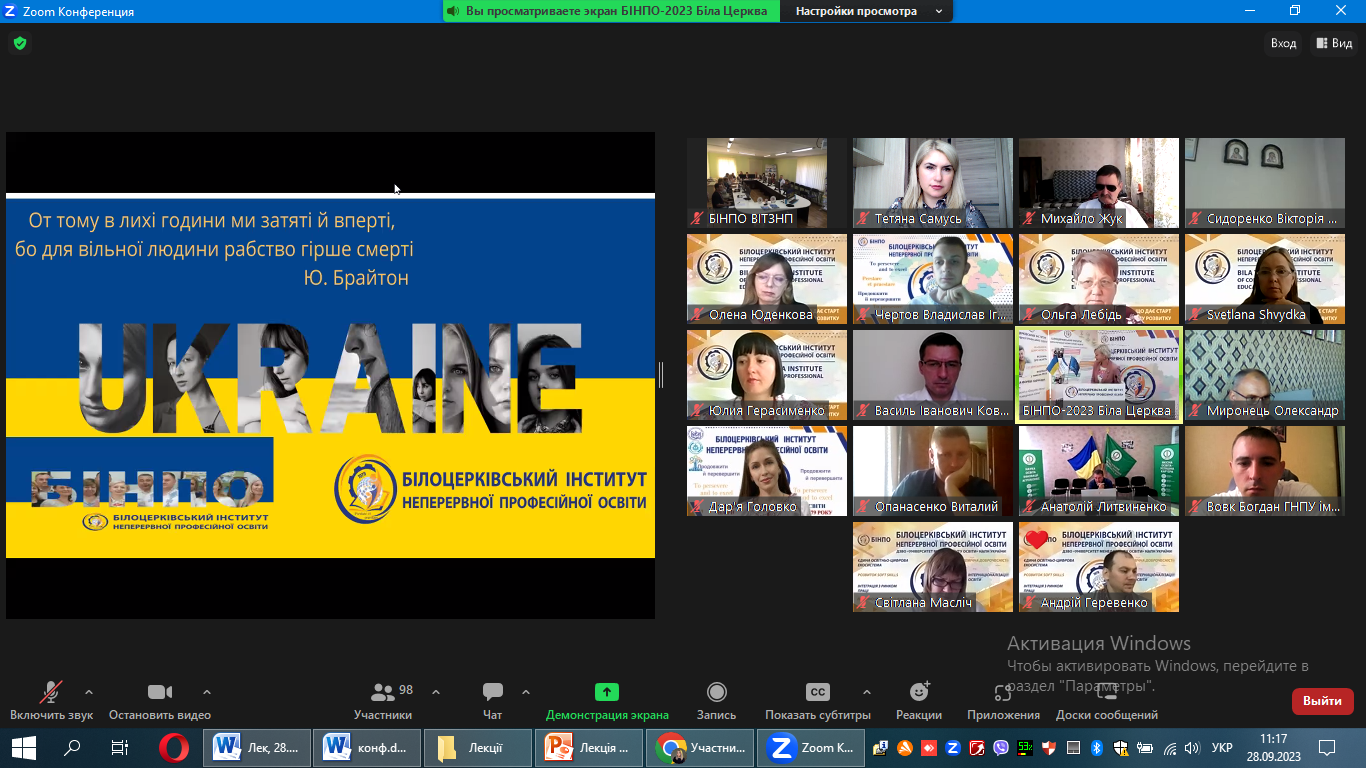
Task: Switch to the PowerPoint Лекція taskbar window
Action: click(590, 747)
